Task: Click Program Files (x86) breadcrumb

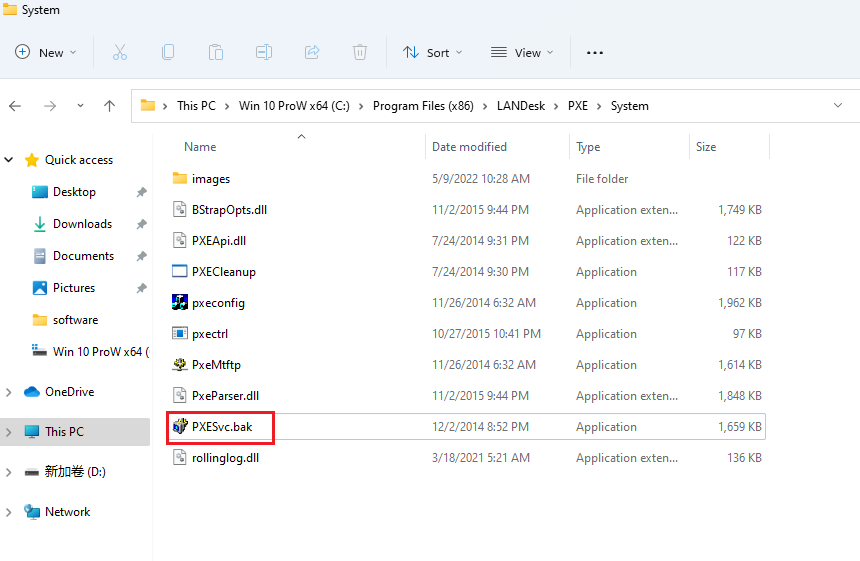Action: pos(423,106)
